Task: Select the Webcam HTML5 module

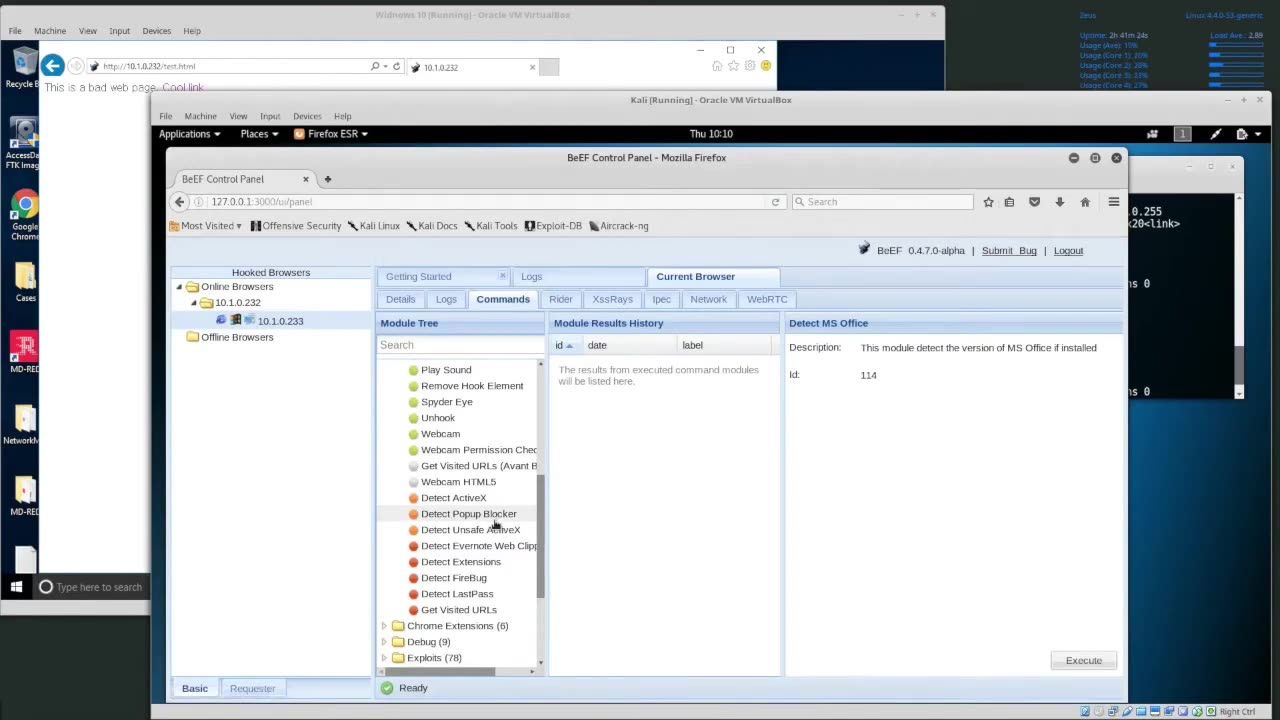Action: point(458,482)
